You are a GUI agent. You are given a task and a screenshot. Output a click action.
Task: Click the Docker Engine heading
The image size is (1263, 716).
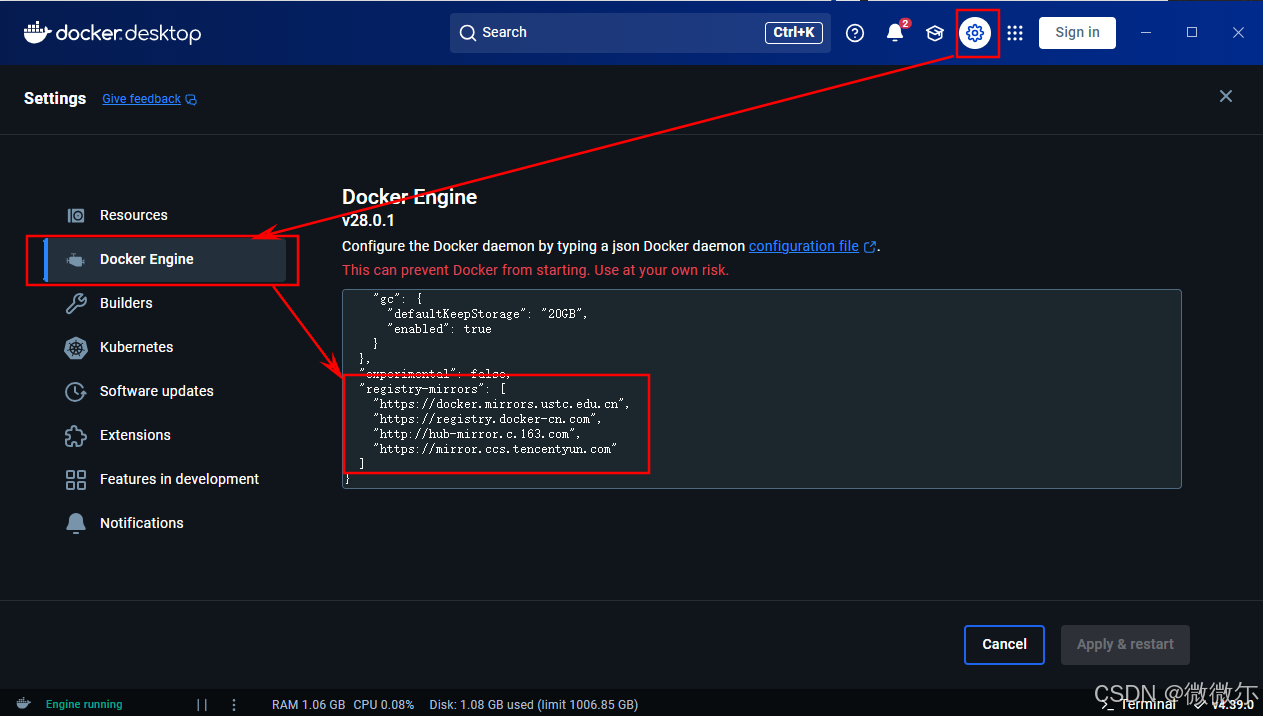pyautogui.click(x=410, y=197)
